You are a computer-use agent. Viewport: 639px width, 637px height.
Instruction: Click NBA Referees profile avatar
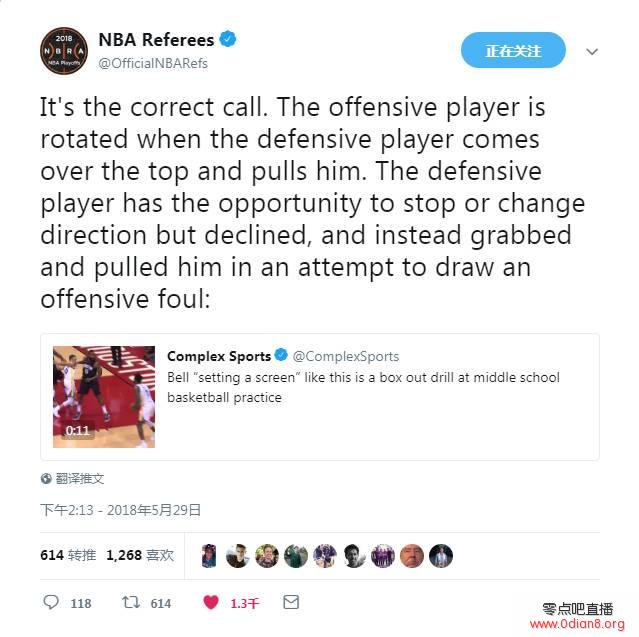(64, 51)
